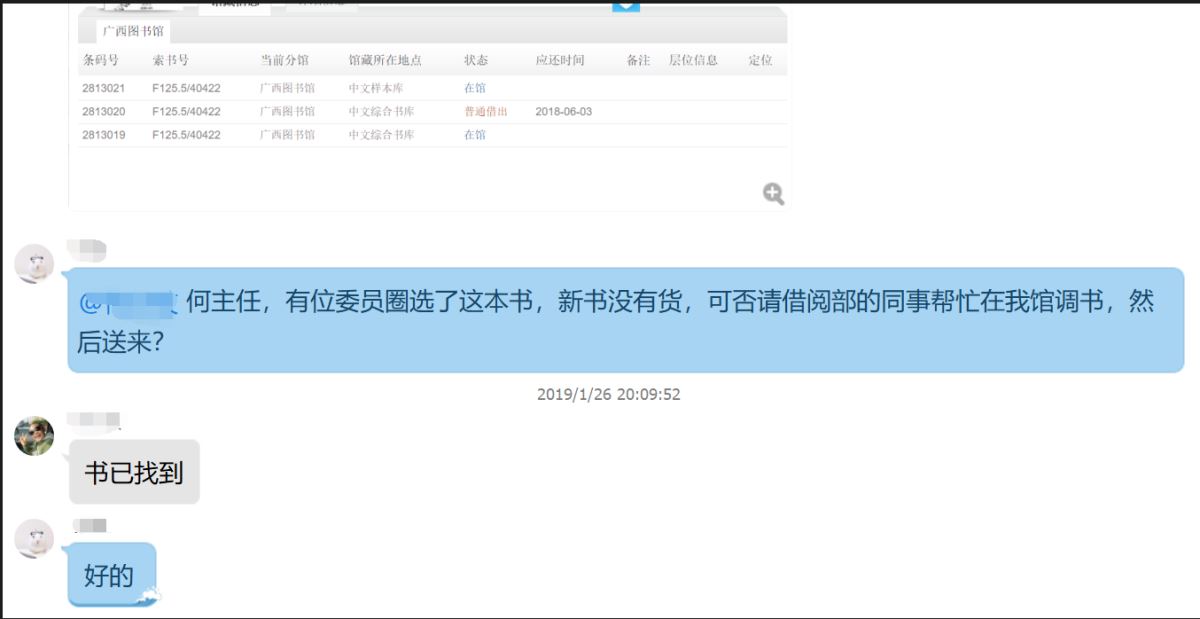Open the 广西图书馆 tab
The image size is (1200, 619).
(134, 31)
